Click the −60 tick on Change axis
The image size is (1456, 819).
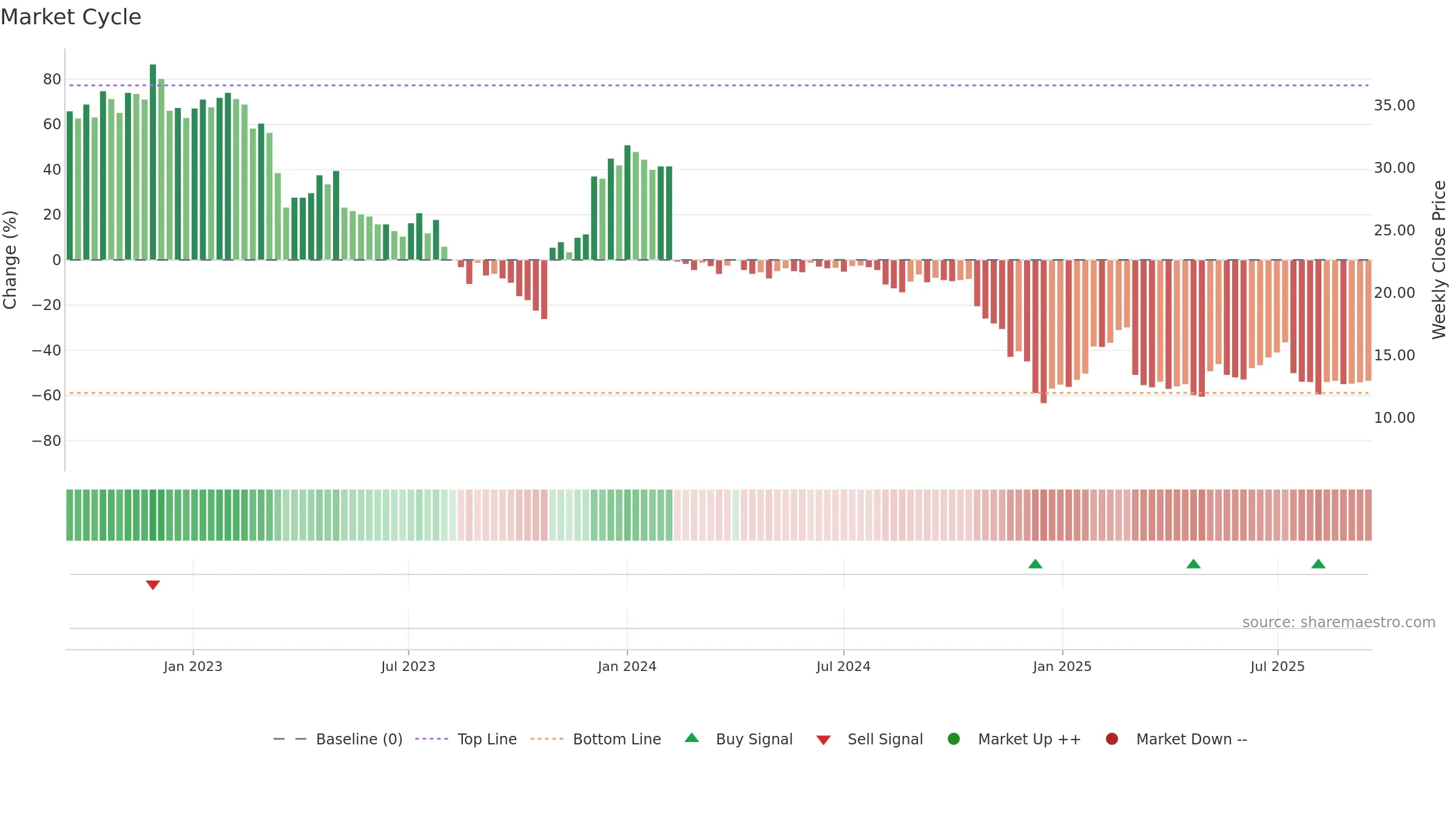click(47, 396)
